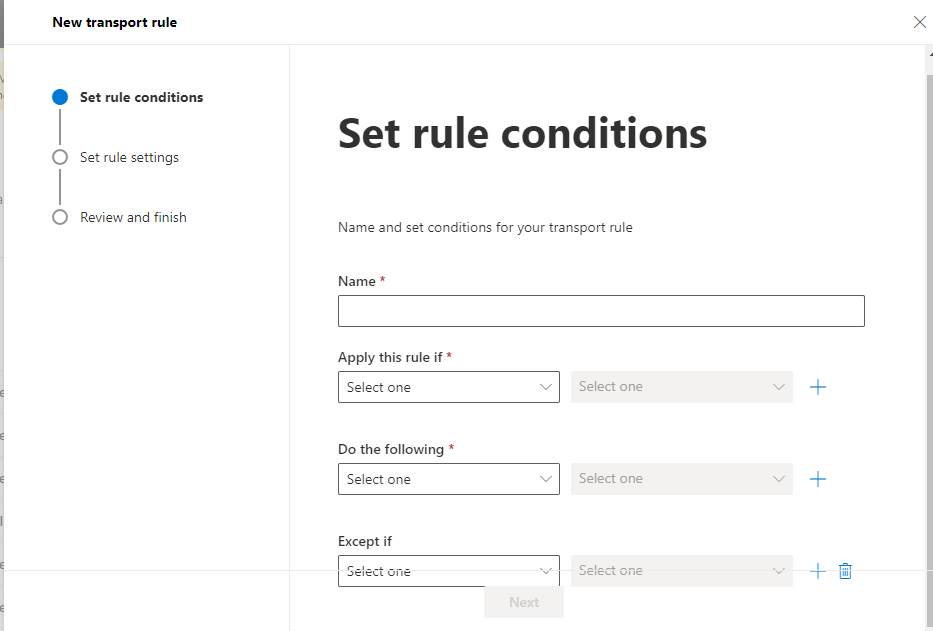933x631 pixels.
Task: Open the first Apply this rule if dropdown
Action: click(x=449, y=387)
